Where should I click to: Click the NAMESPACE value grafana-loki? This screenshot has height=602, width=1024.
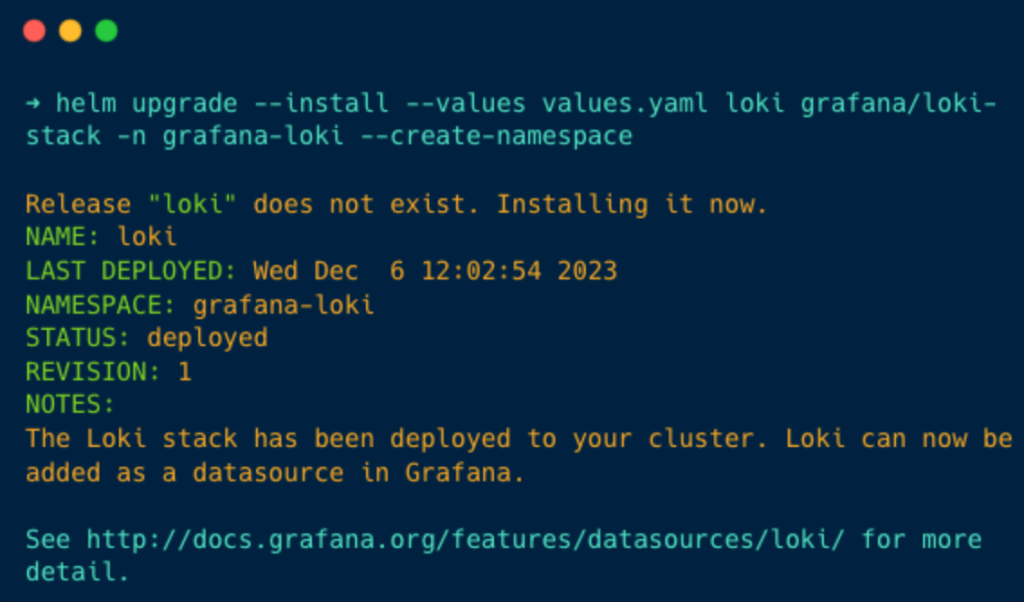coord(283,305)
